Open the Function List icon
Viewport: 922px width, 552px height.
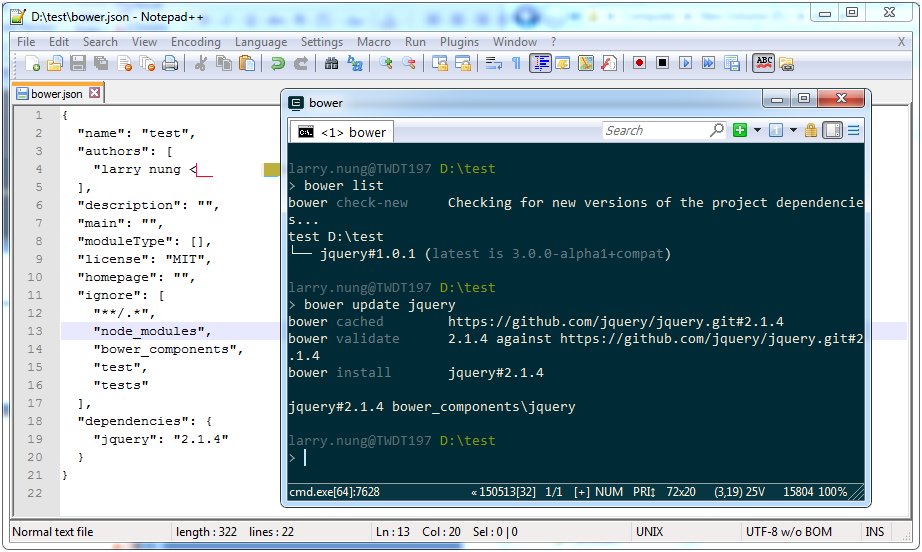(x=609, y=63)
